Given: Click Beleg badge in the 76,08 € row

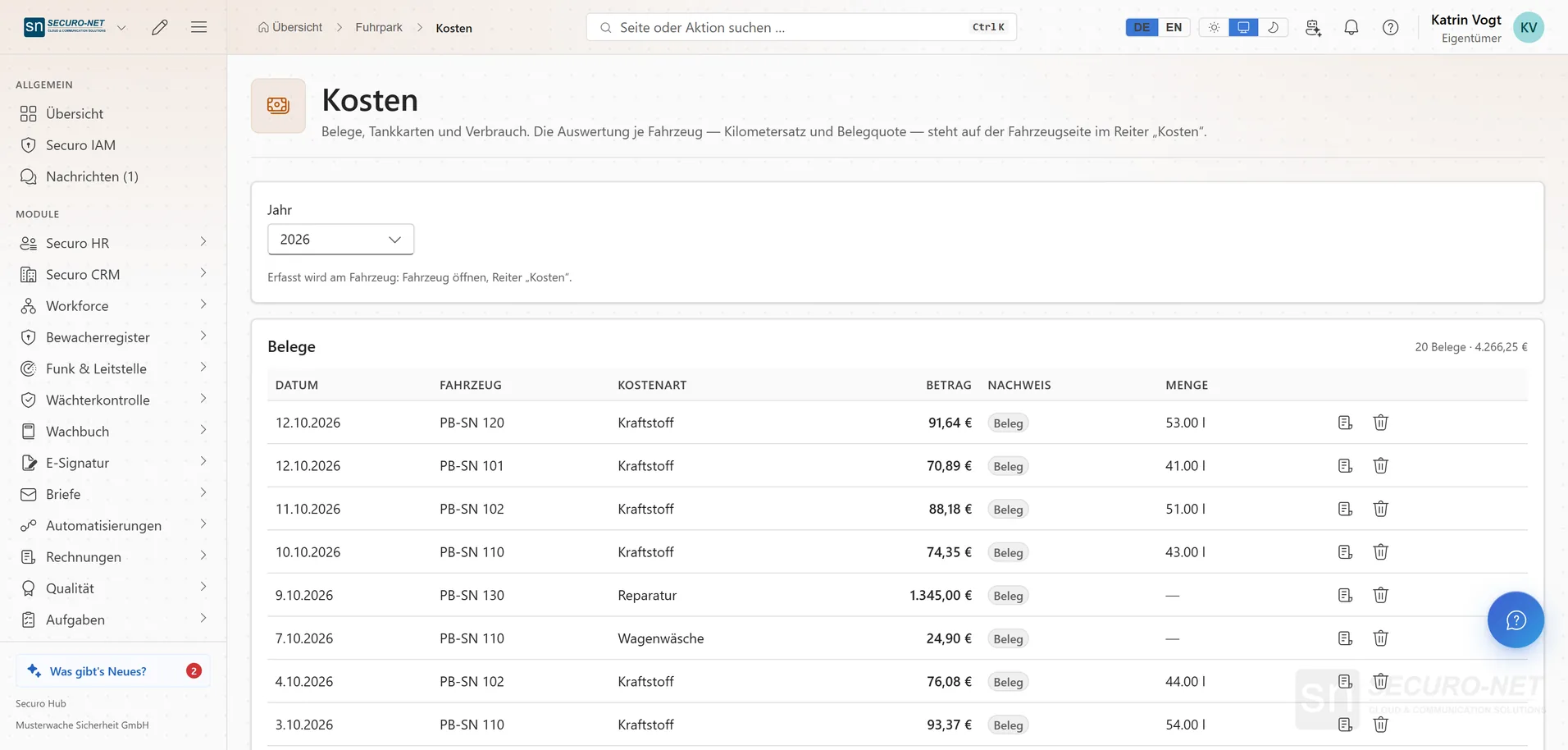Looking at the screenshot, I should (1008, 682).
